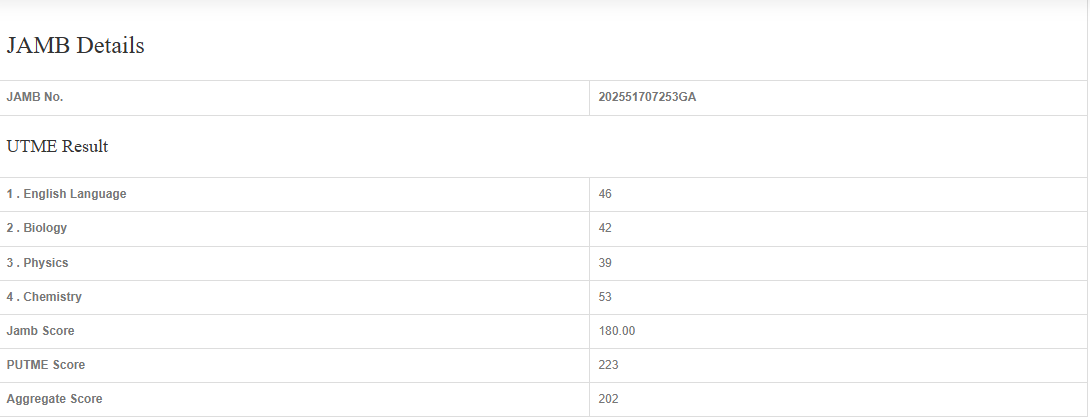Image resolution: width=1090 pixels, height=417 pixels.
Task: Click the English Language subject label
Action: [75, 194]
